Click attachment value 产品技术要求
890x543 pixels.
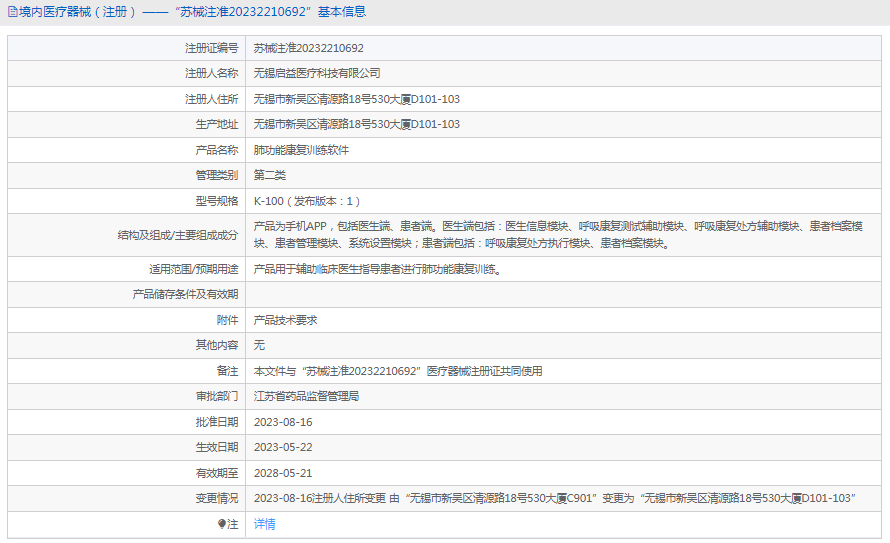[286, 320]
